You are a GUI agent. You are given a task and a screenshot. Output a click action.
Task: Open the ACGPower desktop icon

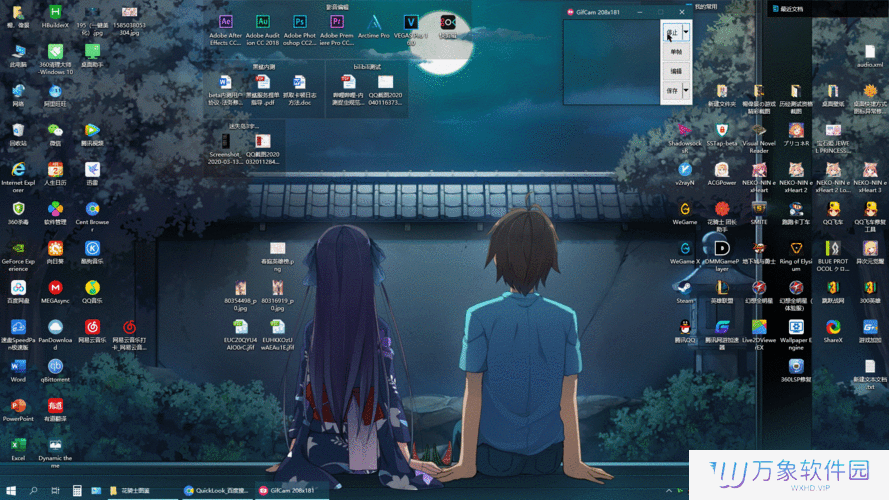click(722, 174)
